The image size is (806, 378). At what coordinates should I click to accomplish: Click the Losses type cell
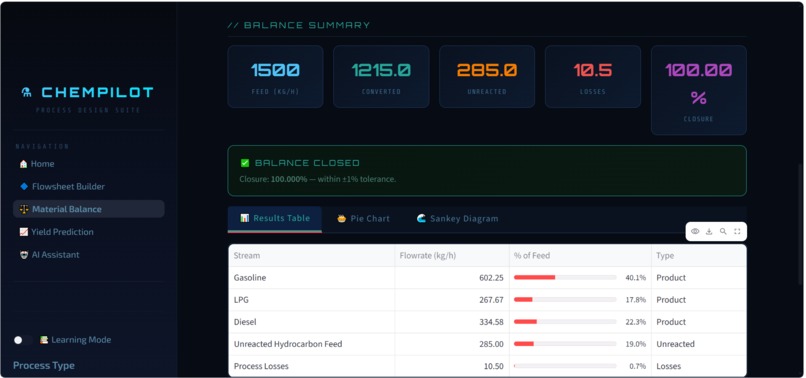click(x=699, y=366)
